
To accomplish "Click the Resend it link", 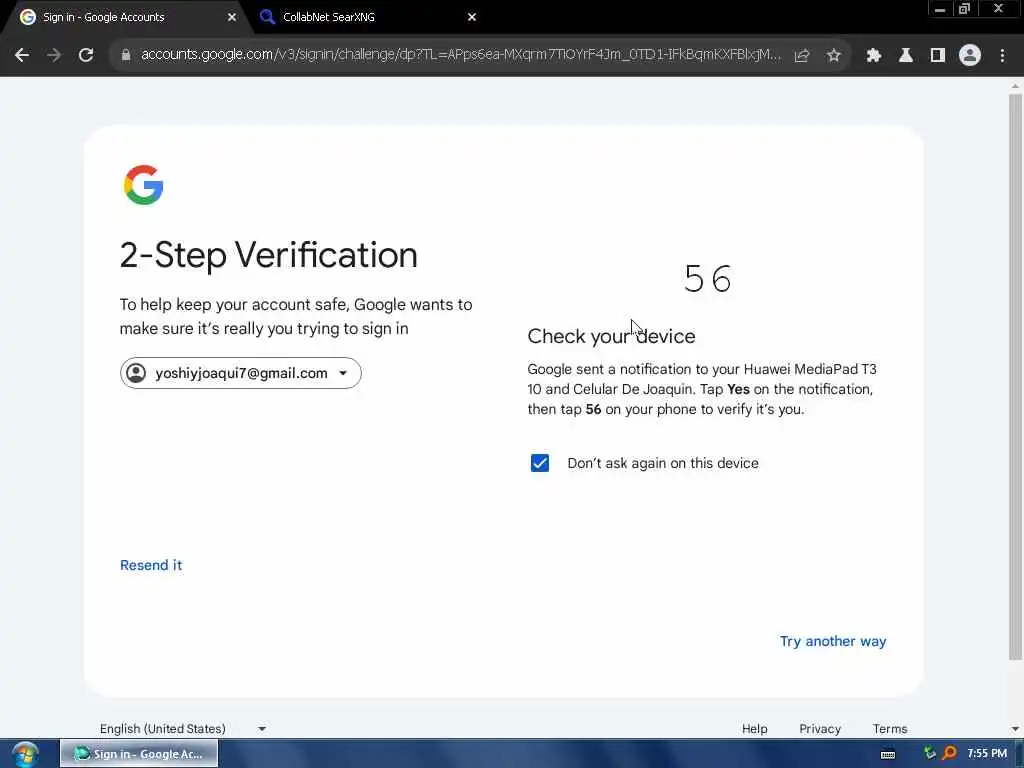I will (x=151, y=565).
